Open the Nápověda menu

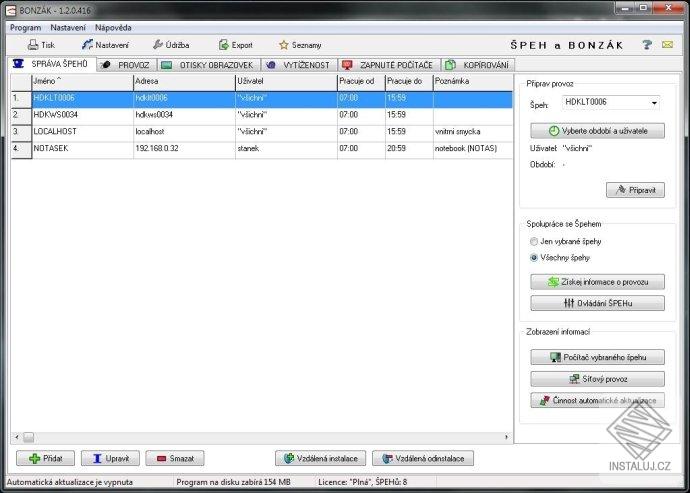(x=113, y=28)
